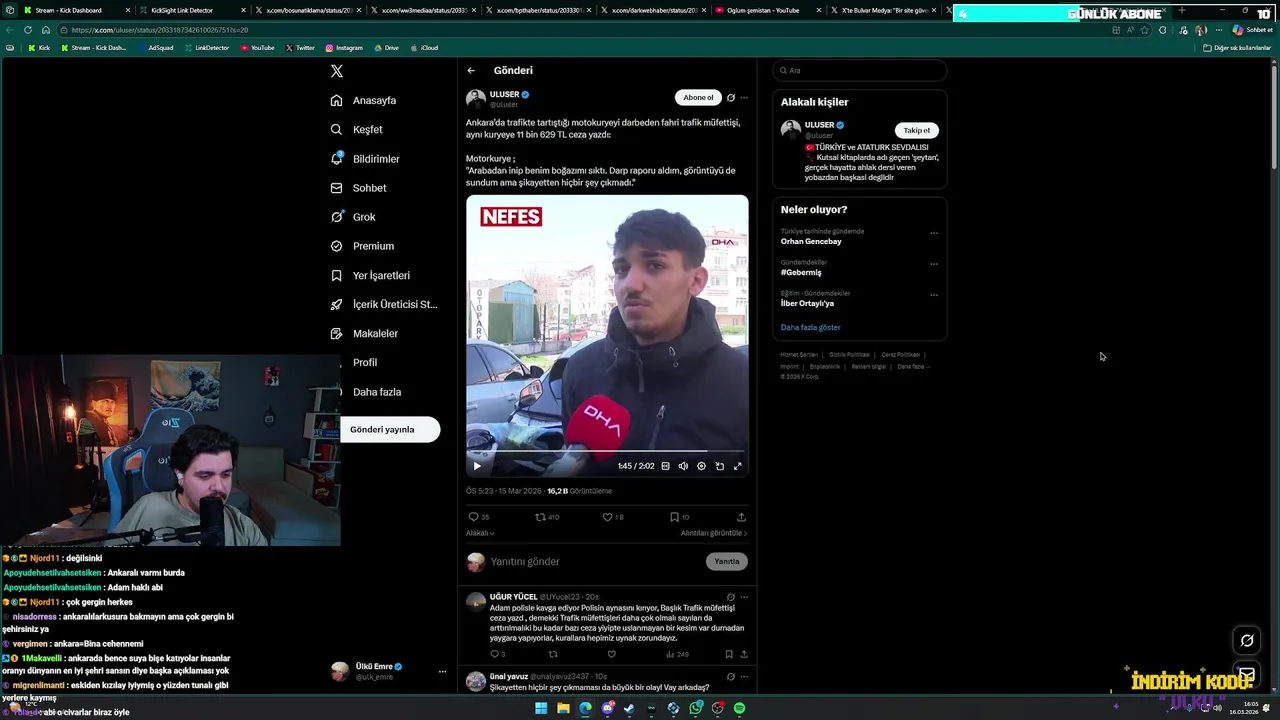This screenshot has height=720, width=1280.
Task: Share UĞUR YÜCEL's reply
Action: (743, 654)
